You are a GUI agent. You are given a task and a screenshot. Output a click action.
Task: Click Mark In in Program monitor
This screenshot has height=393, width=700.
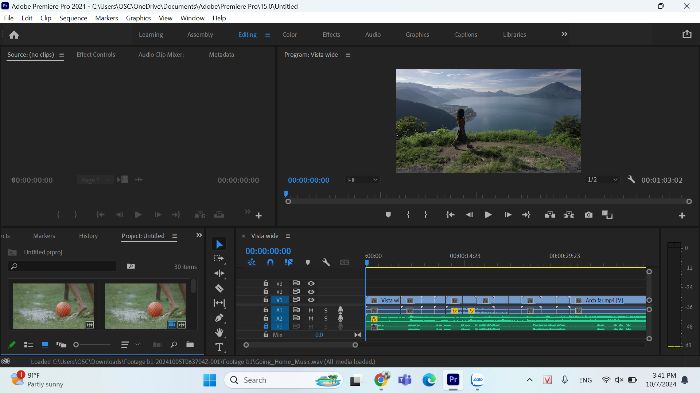point(408,215)
